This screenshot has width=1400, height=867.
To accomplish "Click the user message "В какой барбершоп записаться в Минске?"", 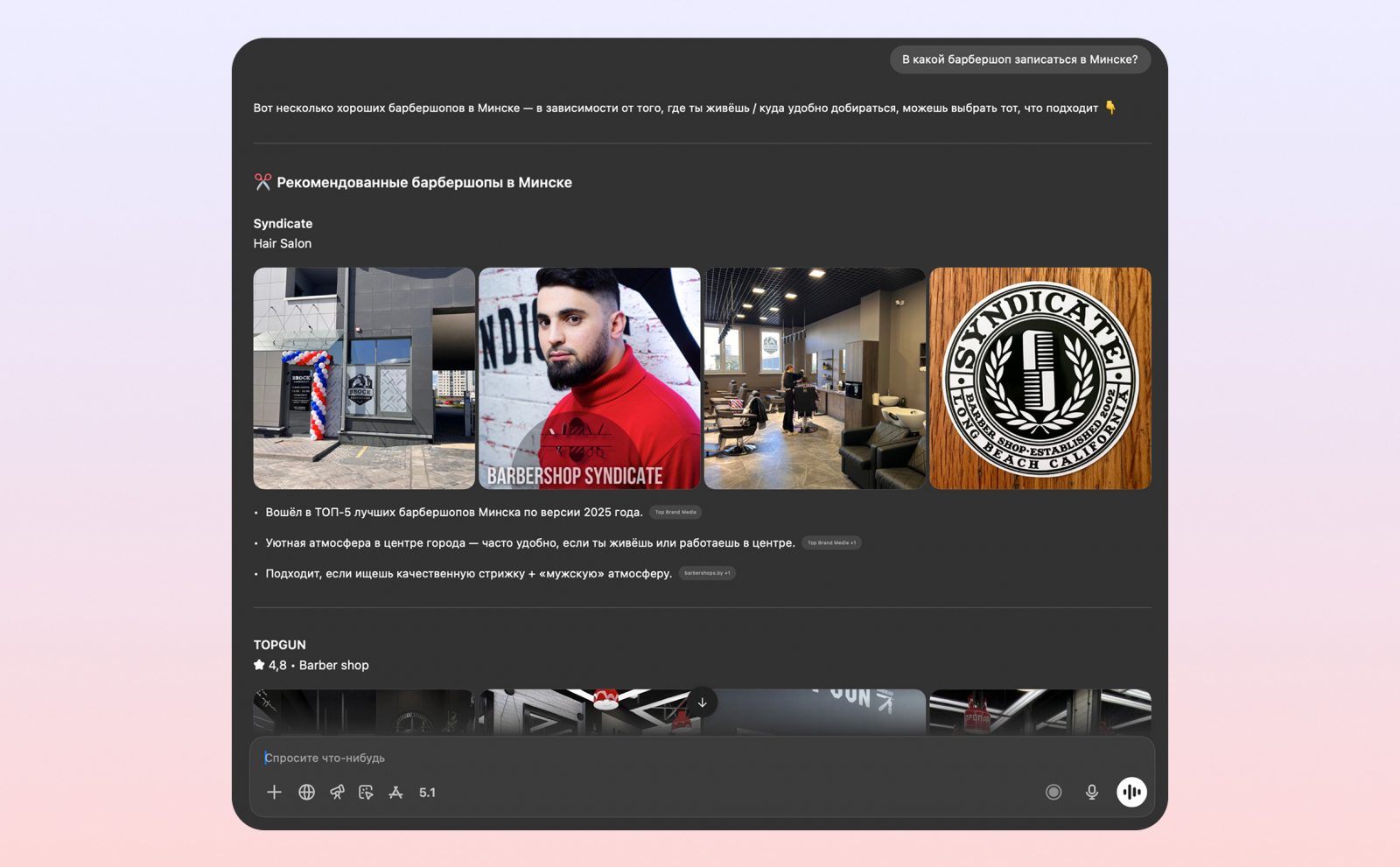I will click(x=1020, y=59).
